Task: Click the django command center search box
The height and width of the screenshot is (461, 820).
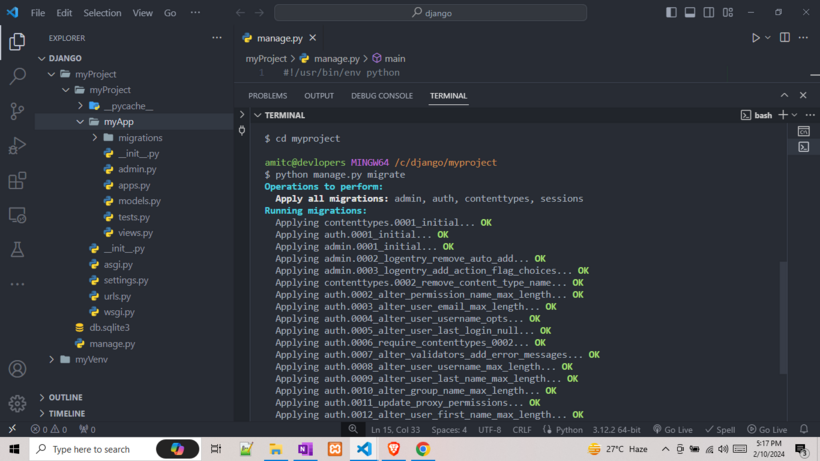Action: coord(431,13)
